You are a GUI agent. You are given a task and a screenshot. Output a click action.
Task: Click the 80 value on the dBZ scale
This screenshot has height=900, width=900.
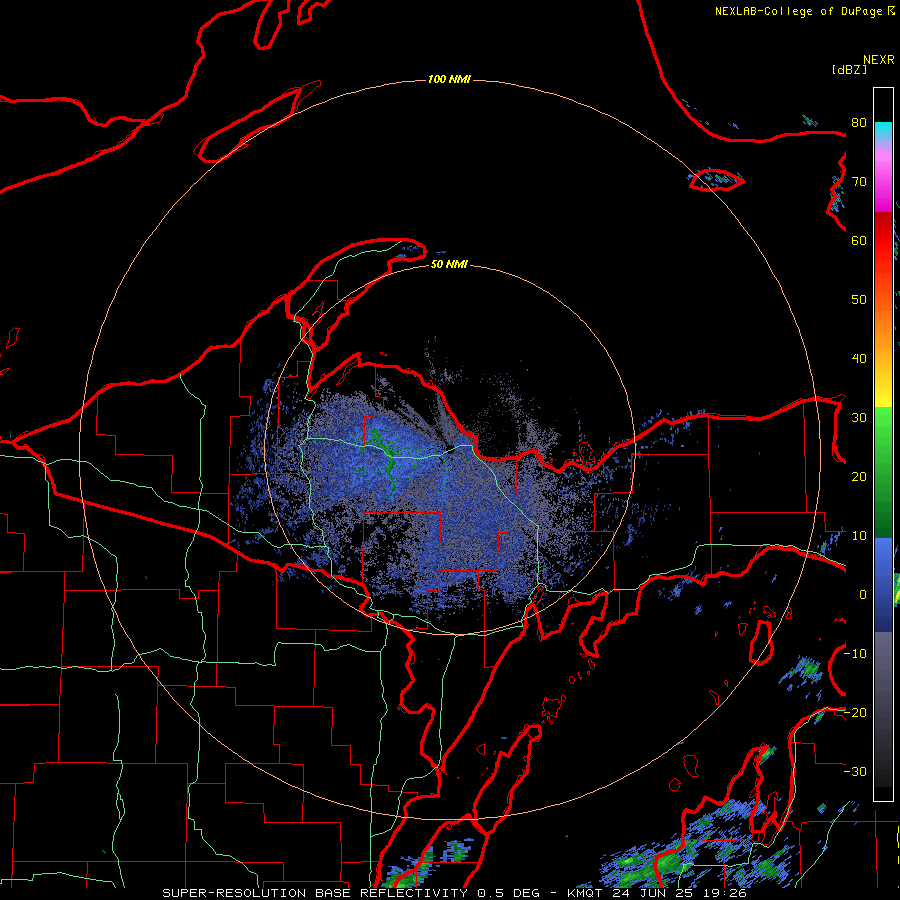click(859, 123)
